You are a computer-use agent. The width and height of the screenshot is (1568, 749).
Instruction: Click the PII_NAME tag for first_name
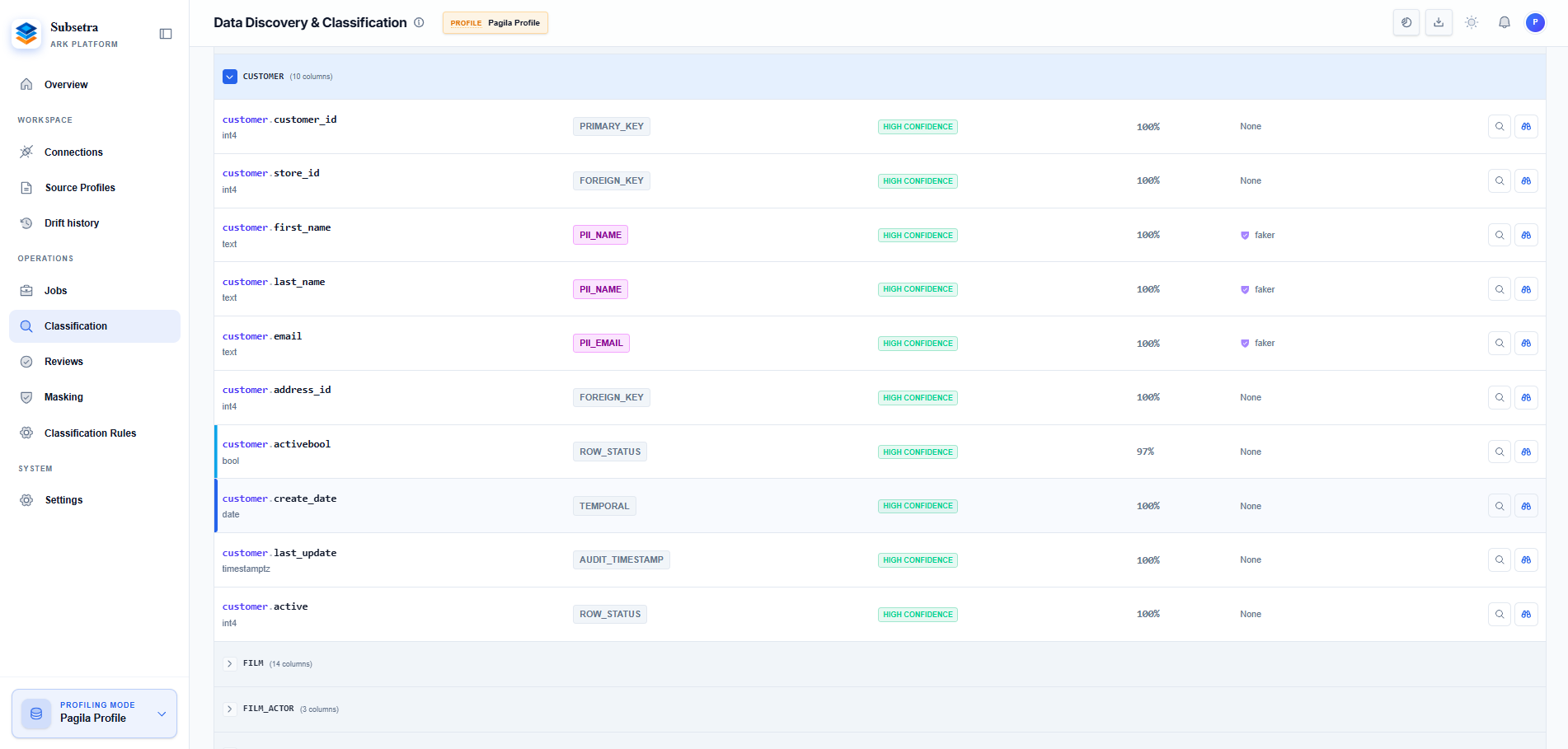(x=600, y=235)
